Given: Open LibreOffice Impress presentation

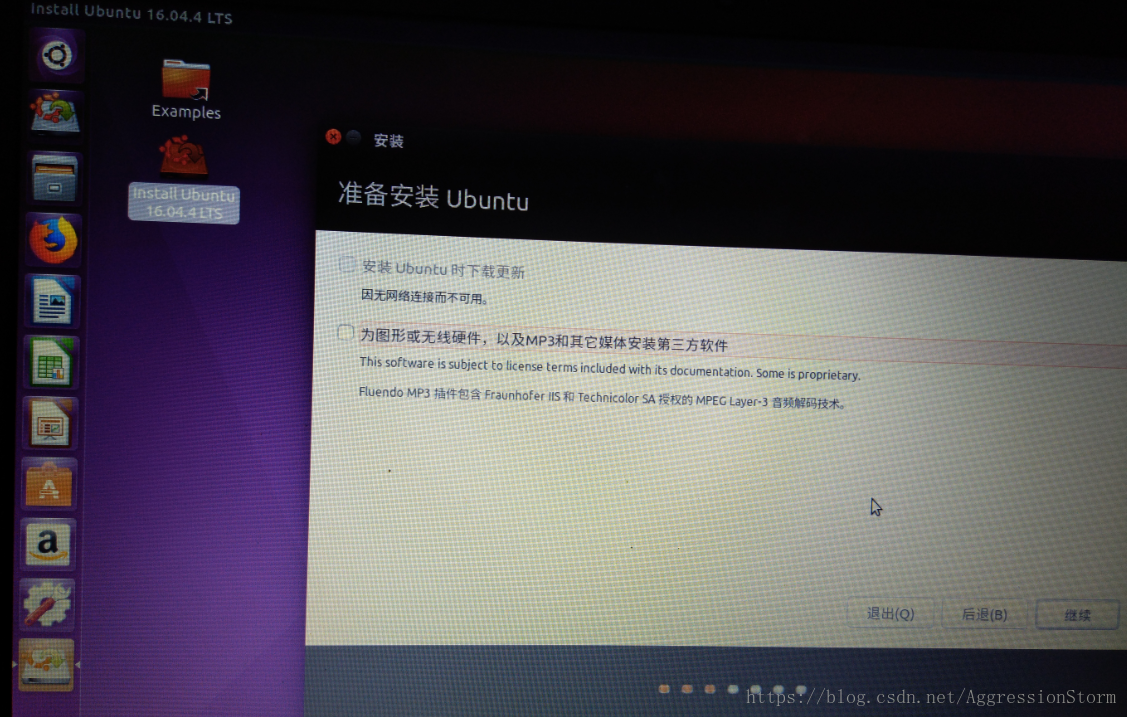Looking at the screenshot, I should point(50,422).
